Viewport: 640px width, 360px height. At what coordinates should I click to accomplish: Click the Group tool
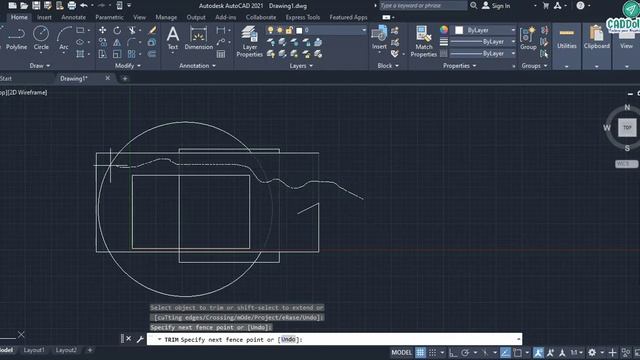[x=528, y=38]
